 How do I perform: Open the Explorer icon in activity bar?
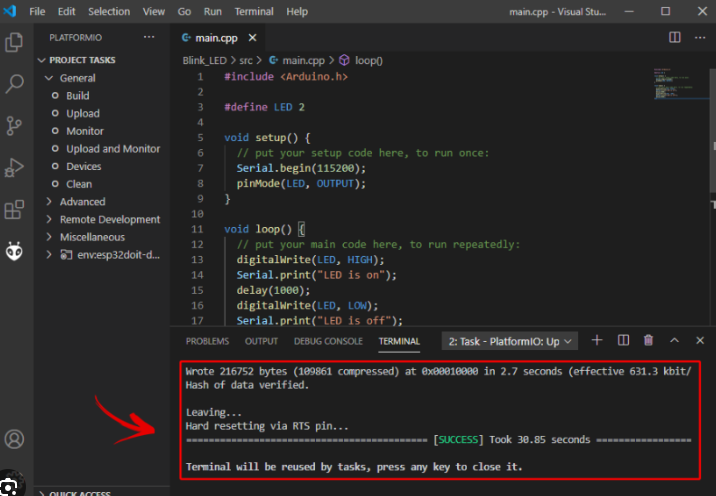pyautogui.click(x=15, y=42)
